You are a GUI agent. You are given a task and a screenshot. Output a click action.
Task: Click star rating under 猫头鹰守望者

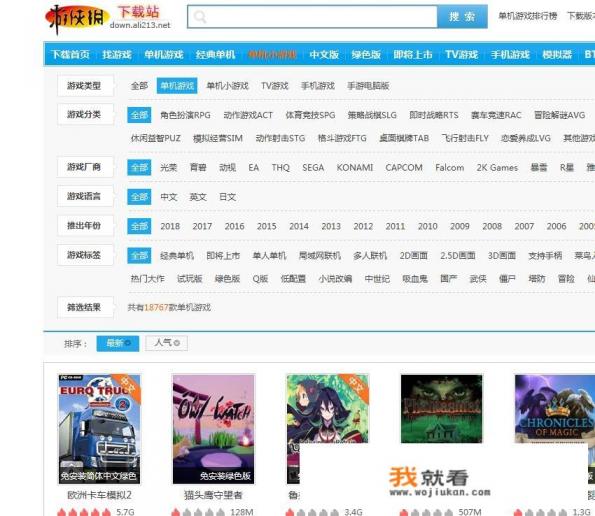tap(198, 512)
